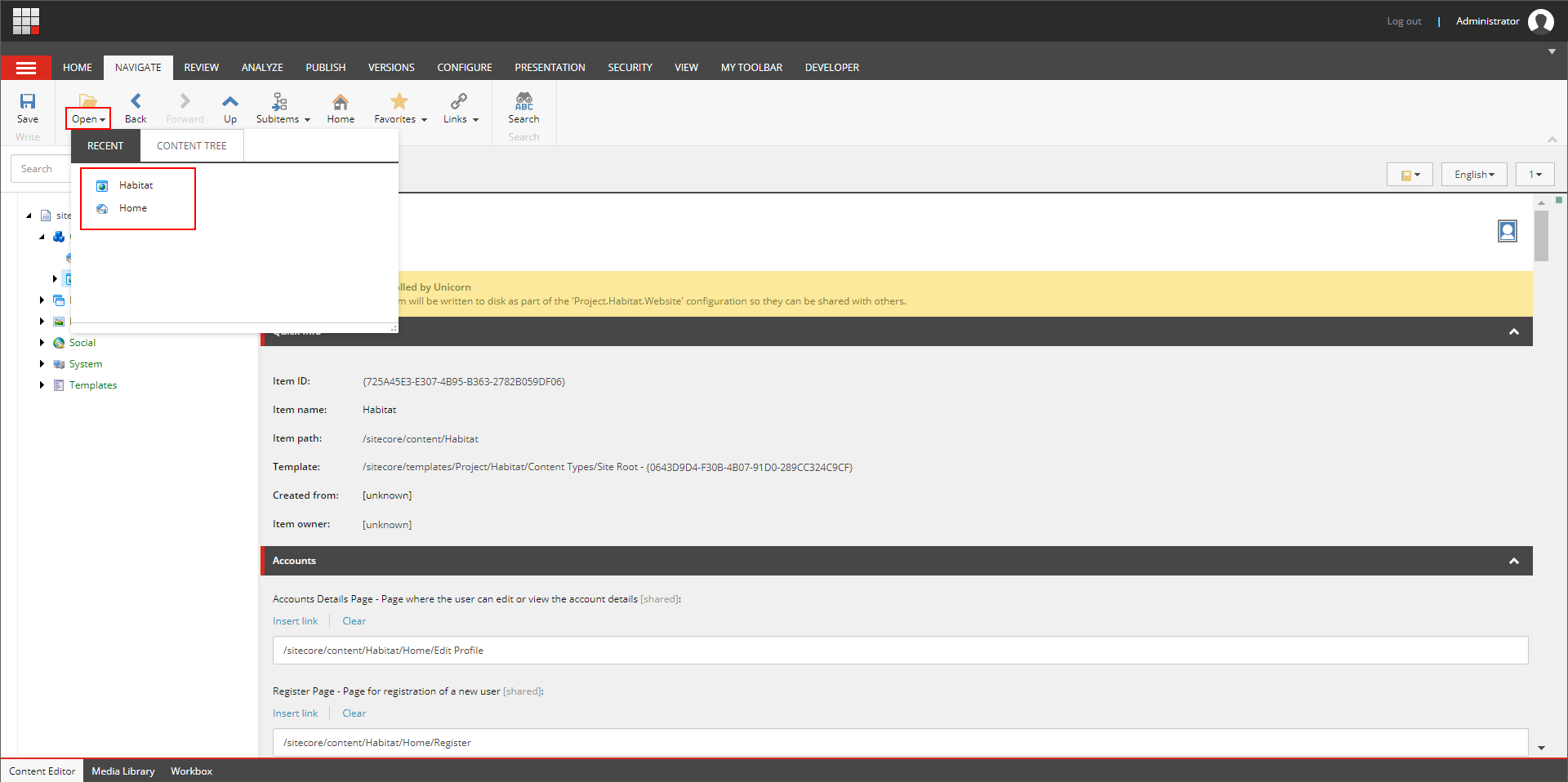
Task: Expand the System tree node
Action: click(x=42, y=364)
